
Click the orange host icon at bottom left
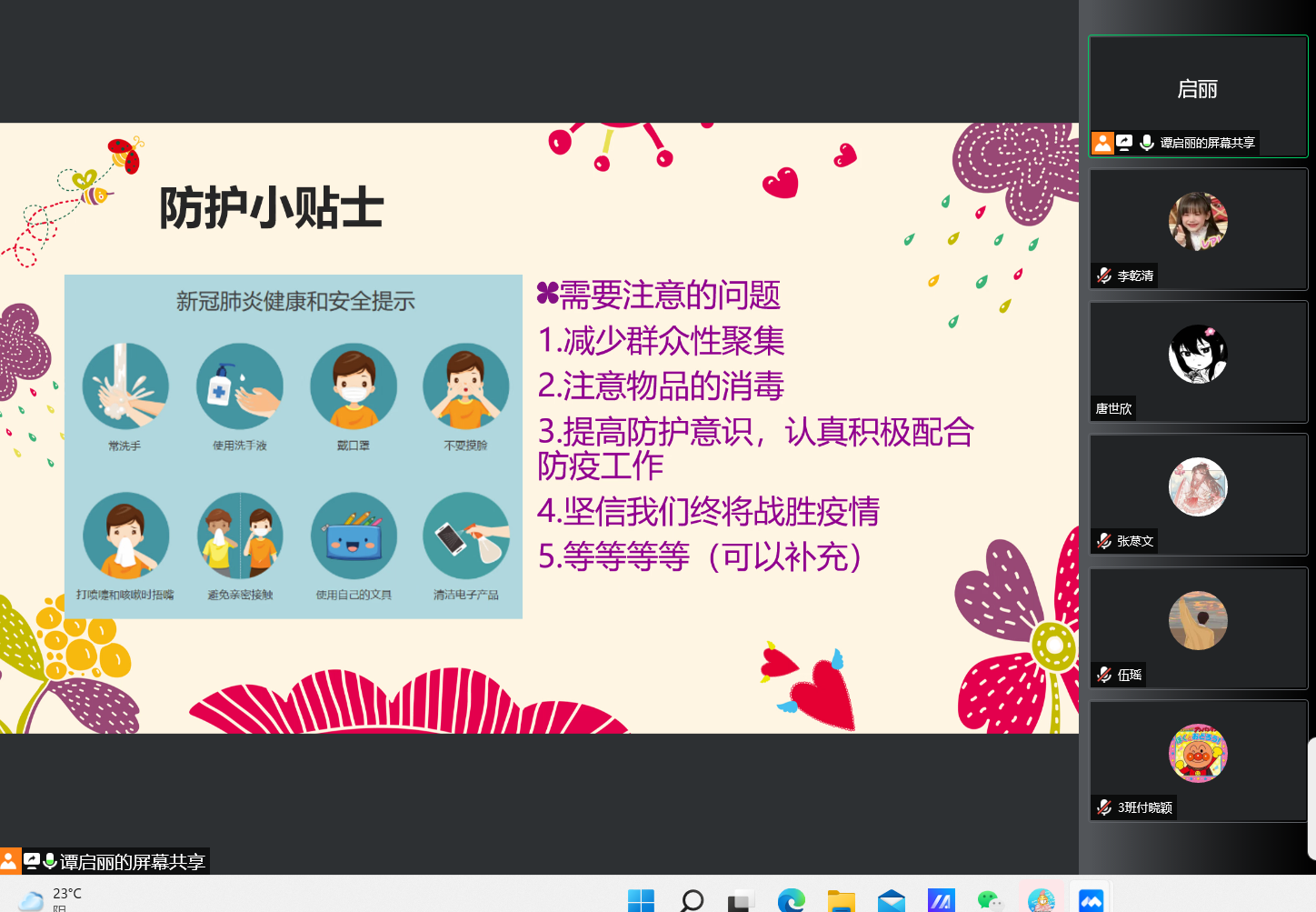pos(9,861)
